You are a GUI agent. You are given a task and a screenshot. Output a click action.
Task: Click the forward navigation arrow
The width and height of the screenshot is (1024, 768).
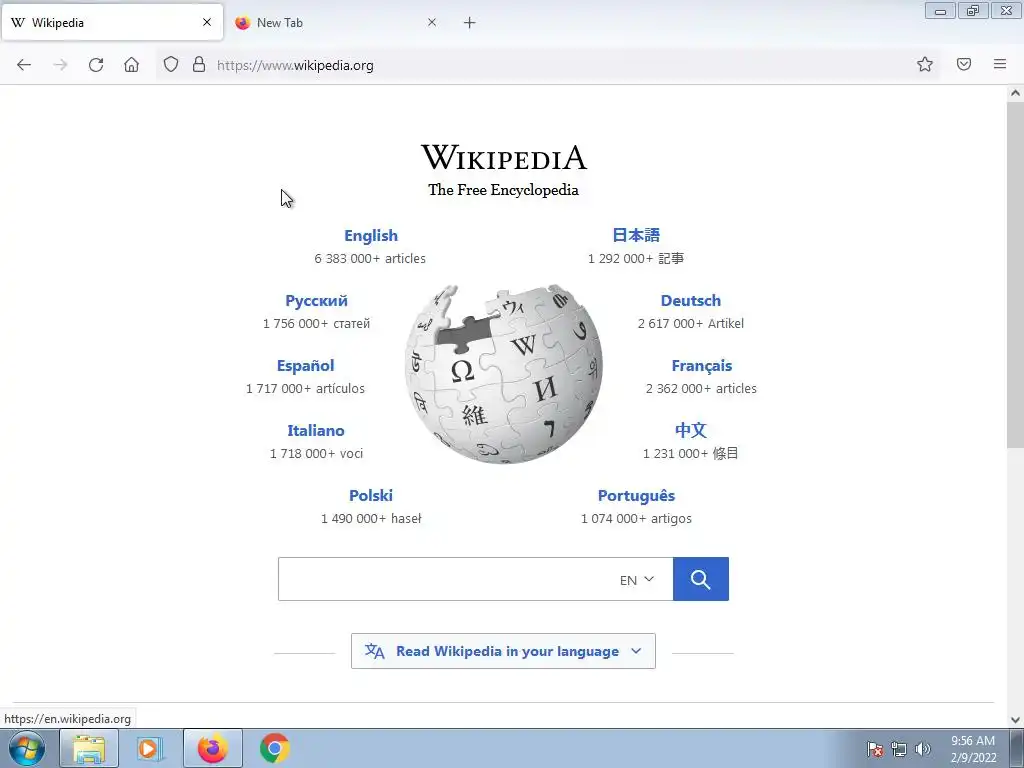click(x=60, y=65)
